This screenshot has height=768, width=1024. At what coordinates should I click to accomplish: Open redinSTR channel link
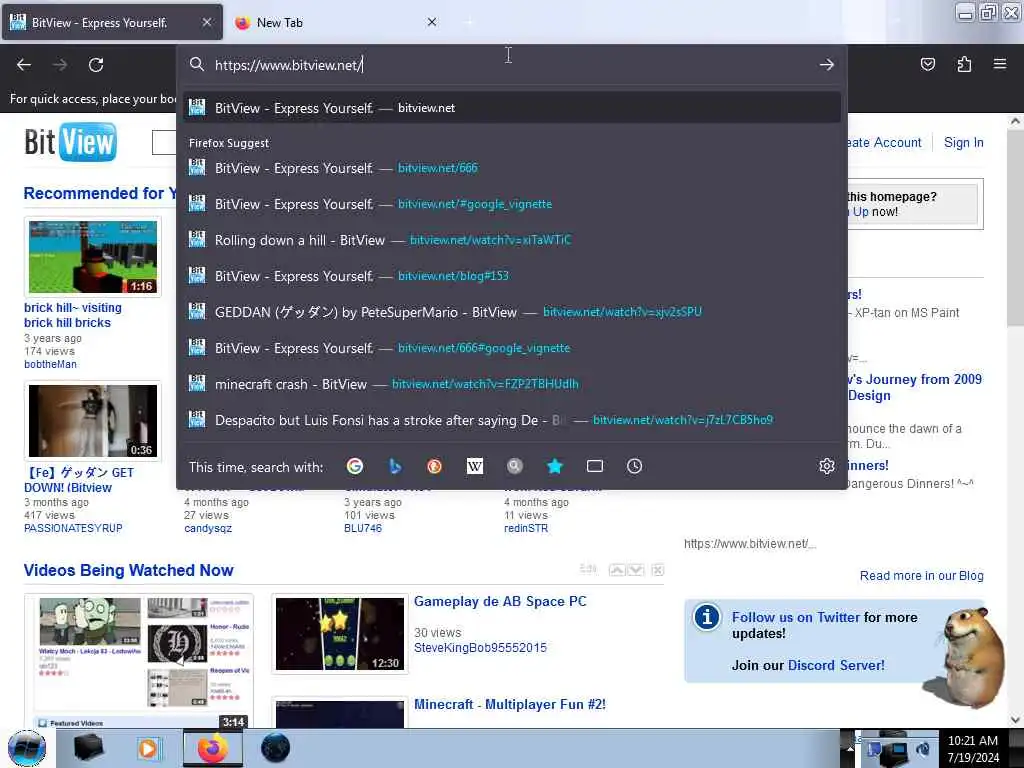[526, 528]
